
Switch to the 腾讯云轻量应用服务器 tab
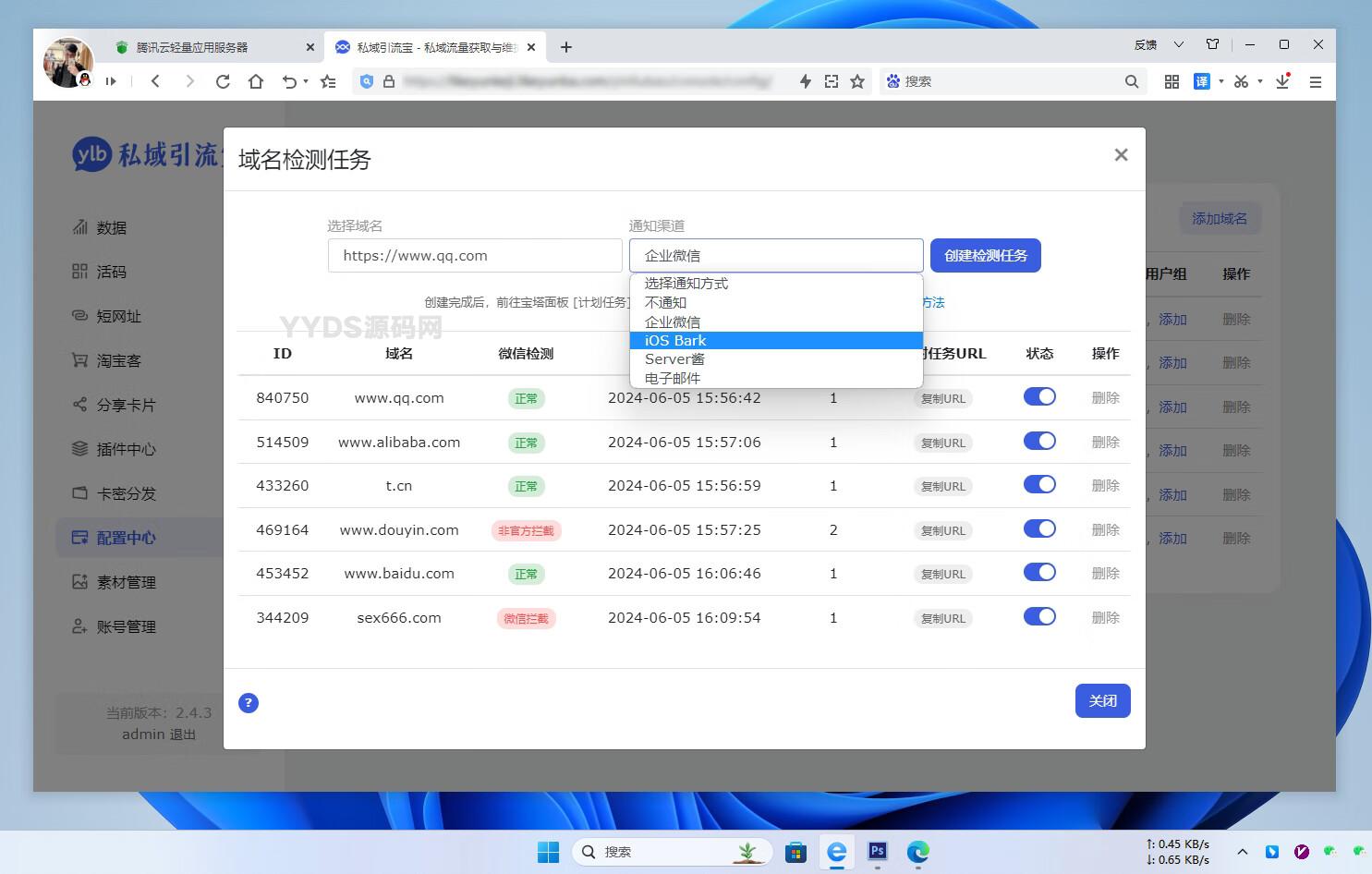click(192, 47)
